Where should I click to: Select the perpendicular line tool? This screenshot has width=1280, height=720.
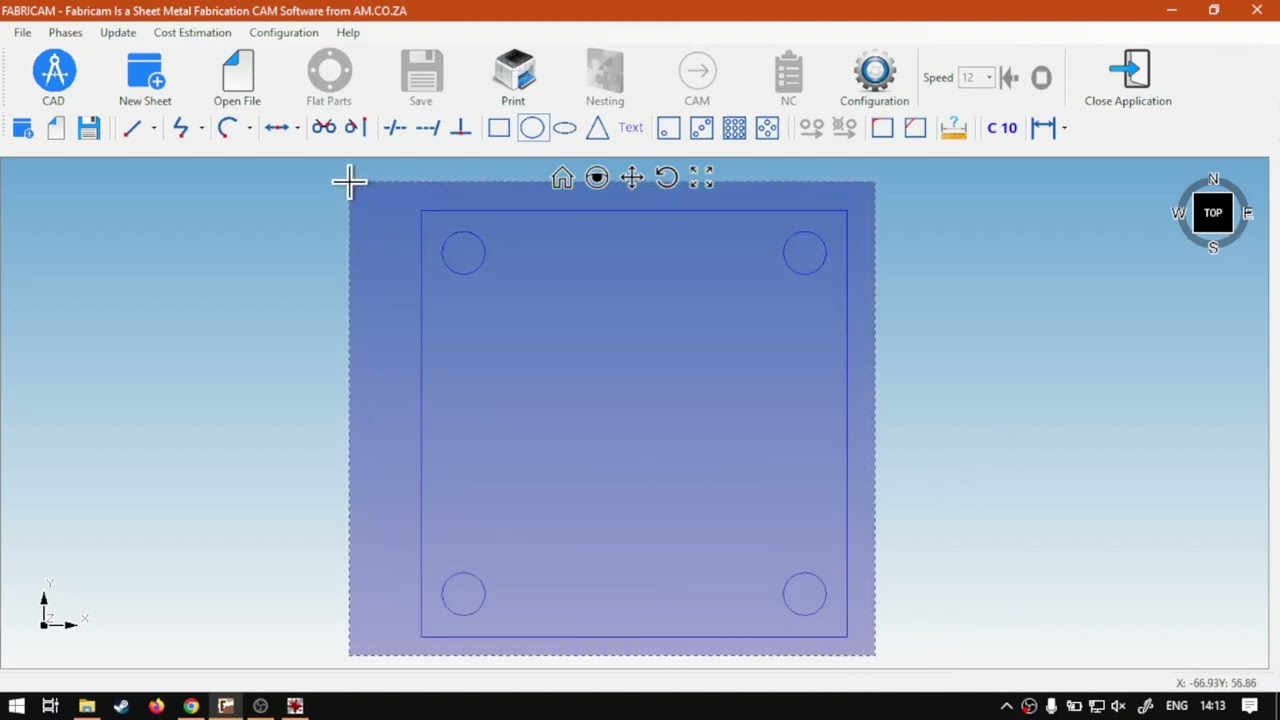461,128
